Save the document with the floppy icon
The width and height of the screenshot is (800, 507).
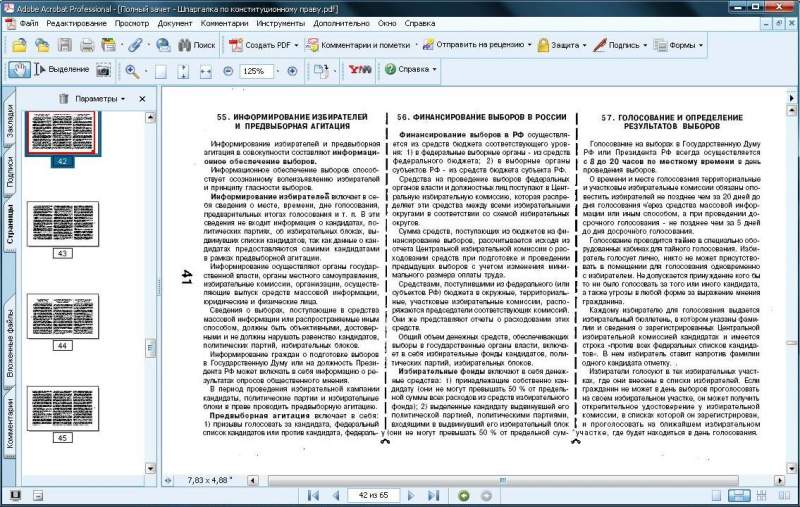(x=65, y=45)
